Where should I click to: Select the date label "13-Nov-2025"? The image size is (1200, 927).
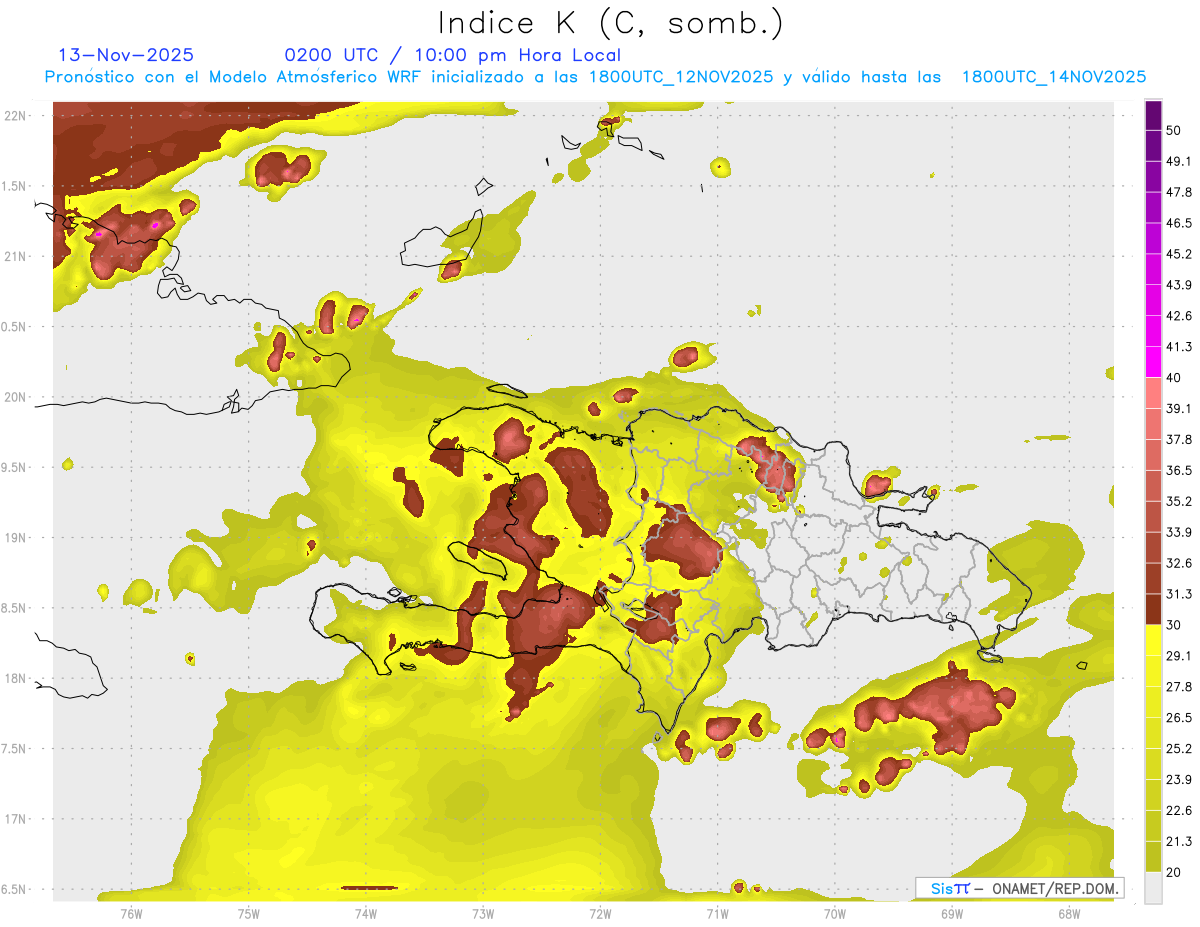pyautogui.click(x=126, y=55)
